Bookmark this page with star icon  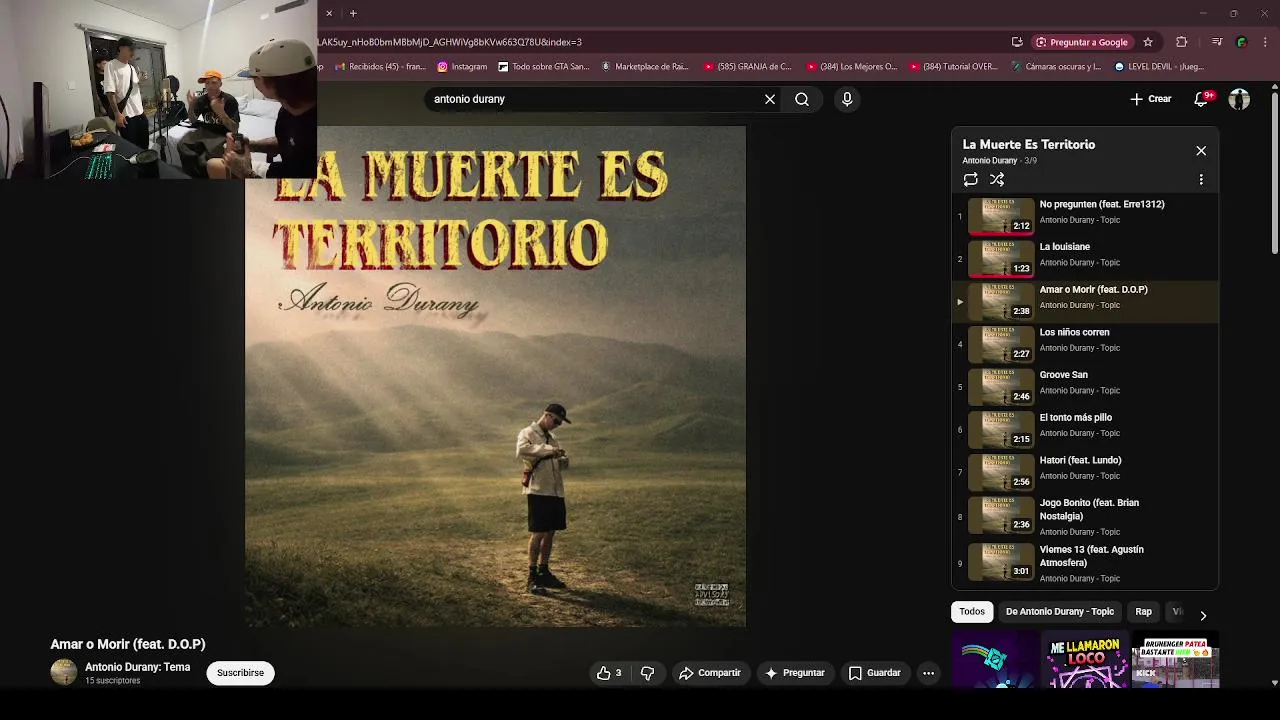tap(1148, 42)
